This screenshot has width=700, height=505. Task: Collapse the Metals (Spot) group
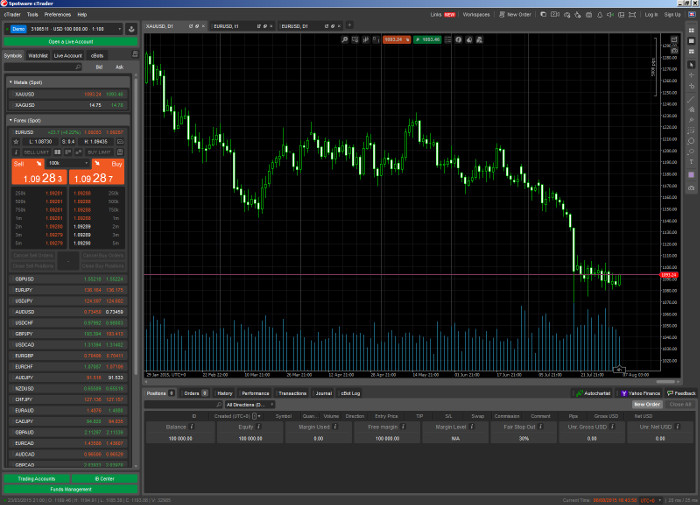(x=10, y=82)
